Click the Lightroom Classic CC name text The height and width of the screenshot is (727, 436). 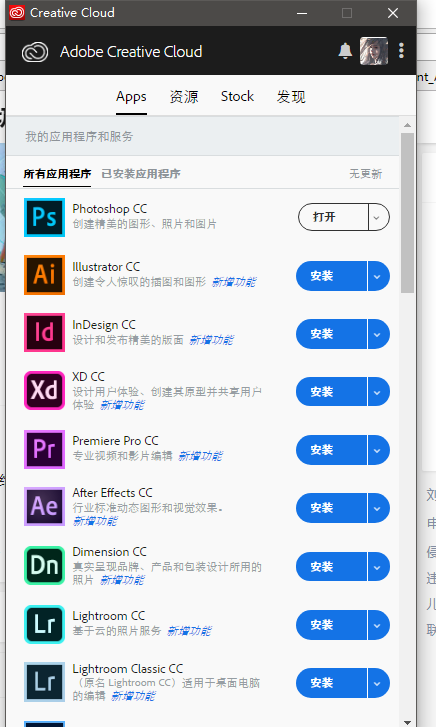point(128,669)
